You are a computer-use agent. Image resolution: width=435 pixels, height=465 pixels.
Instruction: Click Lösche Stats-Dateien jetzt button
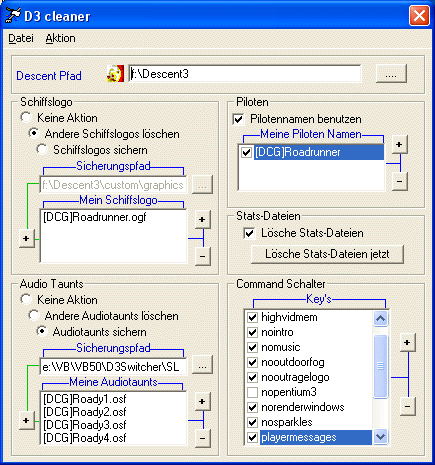[327, 254]
